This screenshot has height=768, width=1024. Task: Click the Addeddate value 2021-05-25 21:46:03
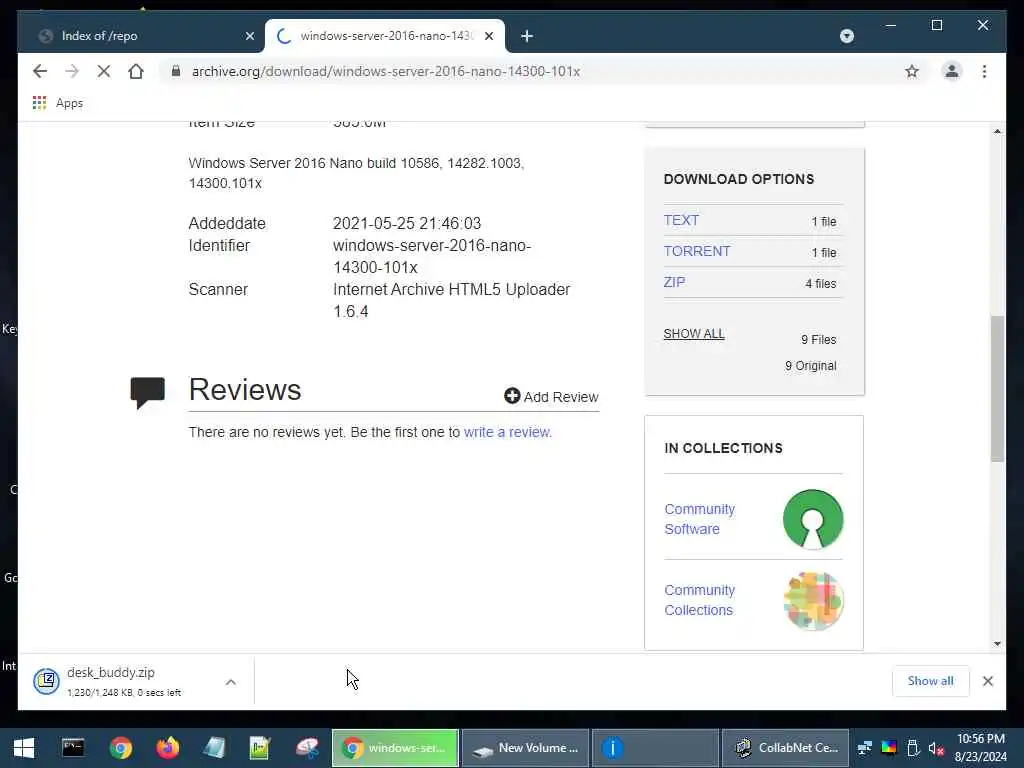(407, 223)
